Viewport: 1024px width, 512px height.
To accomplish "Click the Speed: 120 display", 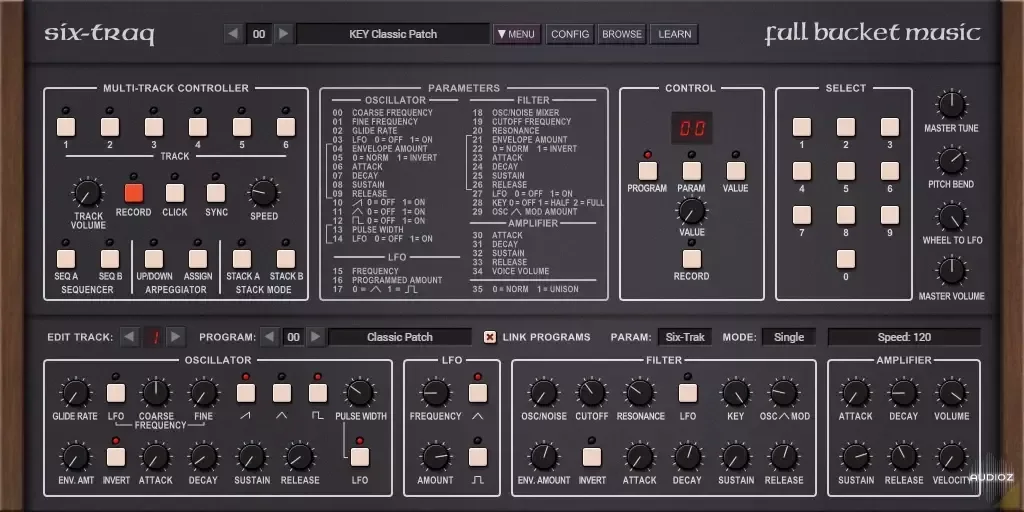I will [904, 337].
